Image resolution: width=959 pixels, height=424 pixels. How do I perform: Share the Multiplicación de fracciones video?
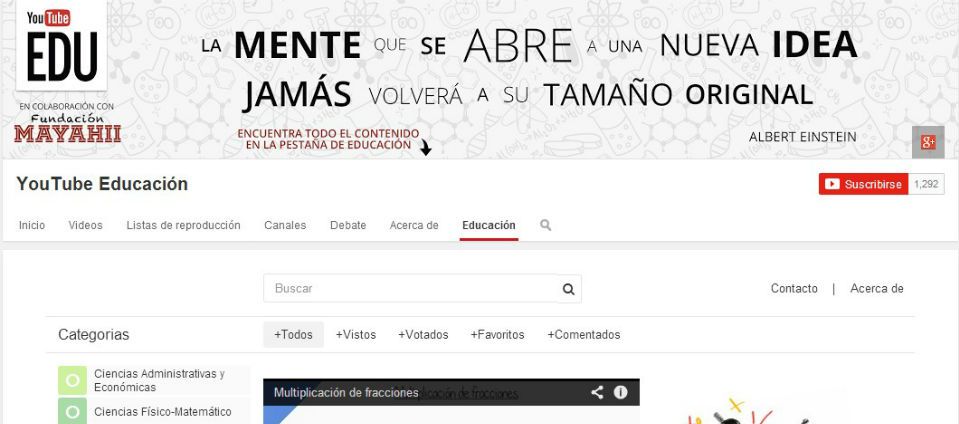coord(597,393)
